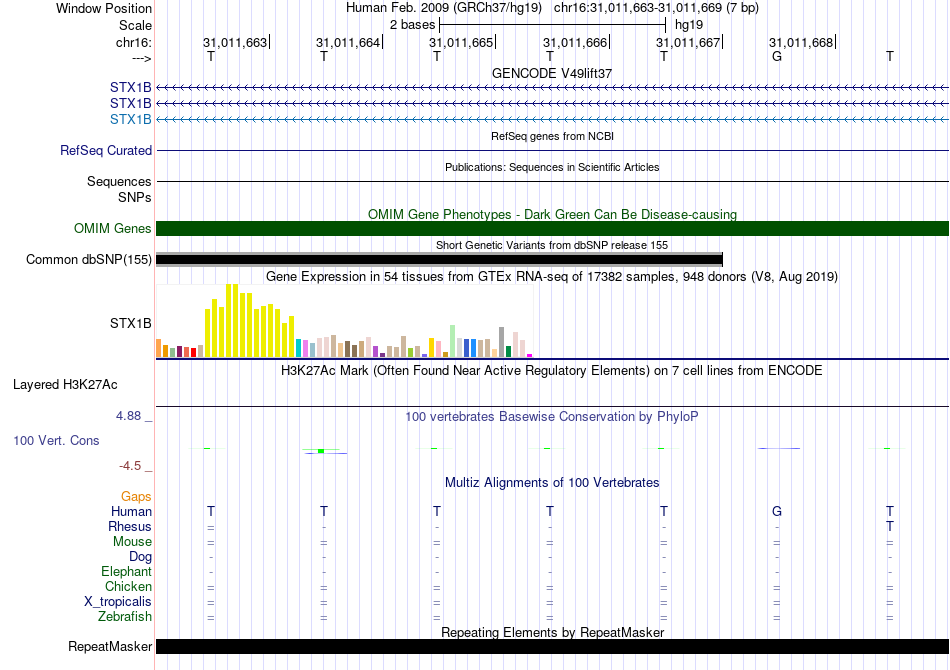This screenshot has height=670, width=950.
Task: Click the RepeatMasker black repeat bar
Action: [552, 646]
